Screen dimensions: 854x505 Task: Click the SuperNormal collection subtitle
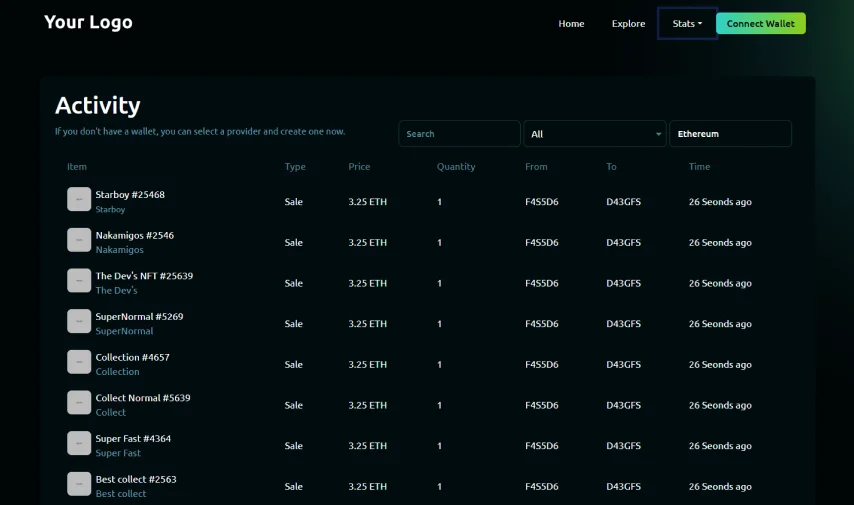124,331
